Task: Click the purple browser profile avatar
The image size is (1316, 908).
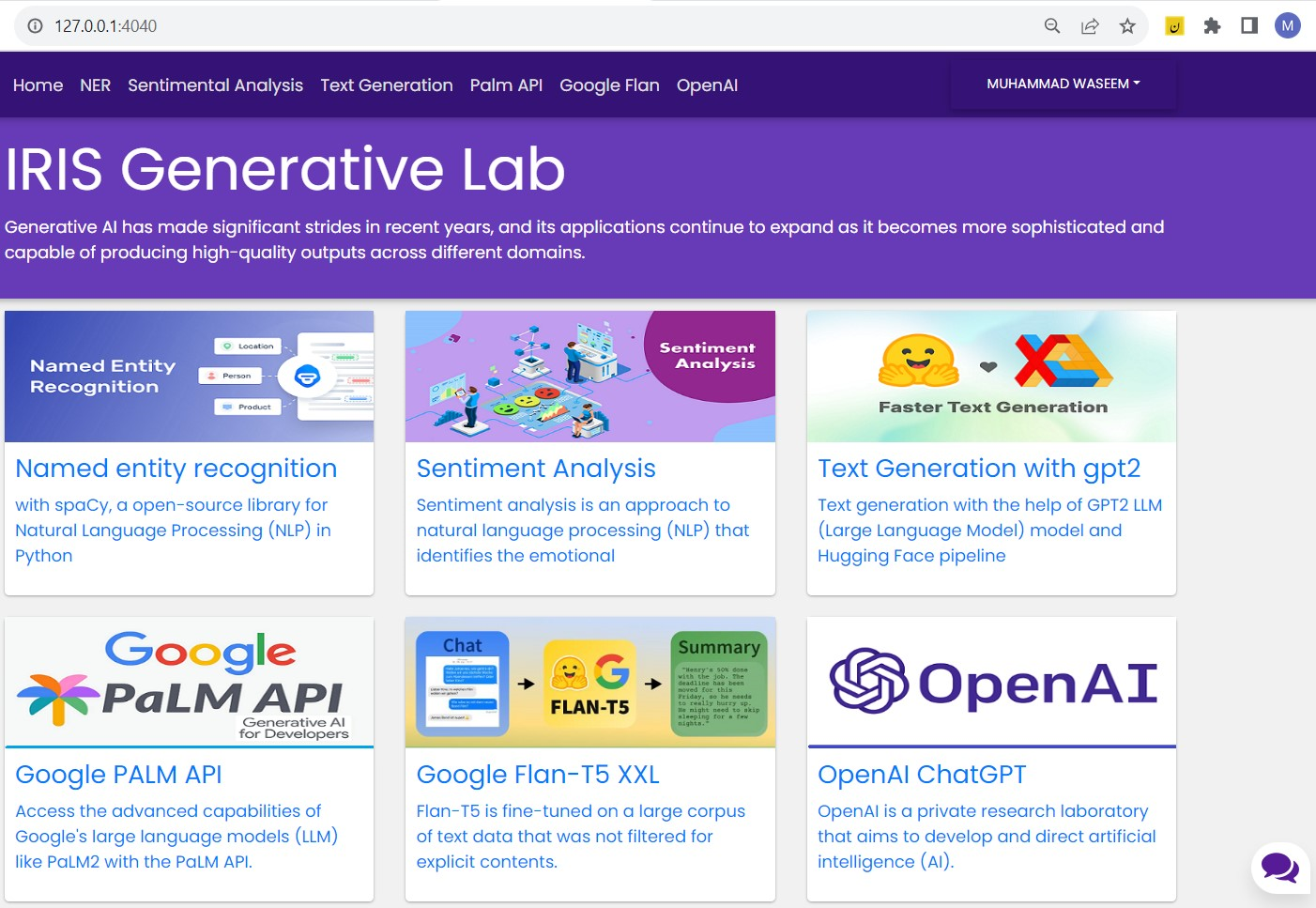Action: [1287, 26]
